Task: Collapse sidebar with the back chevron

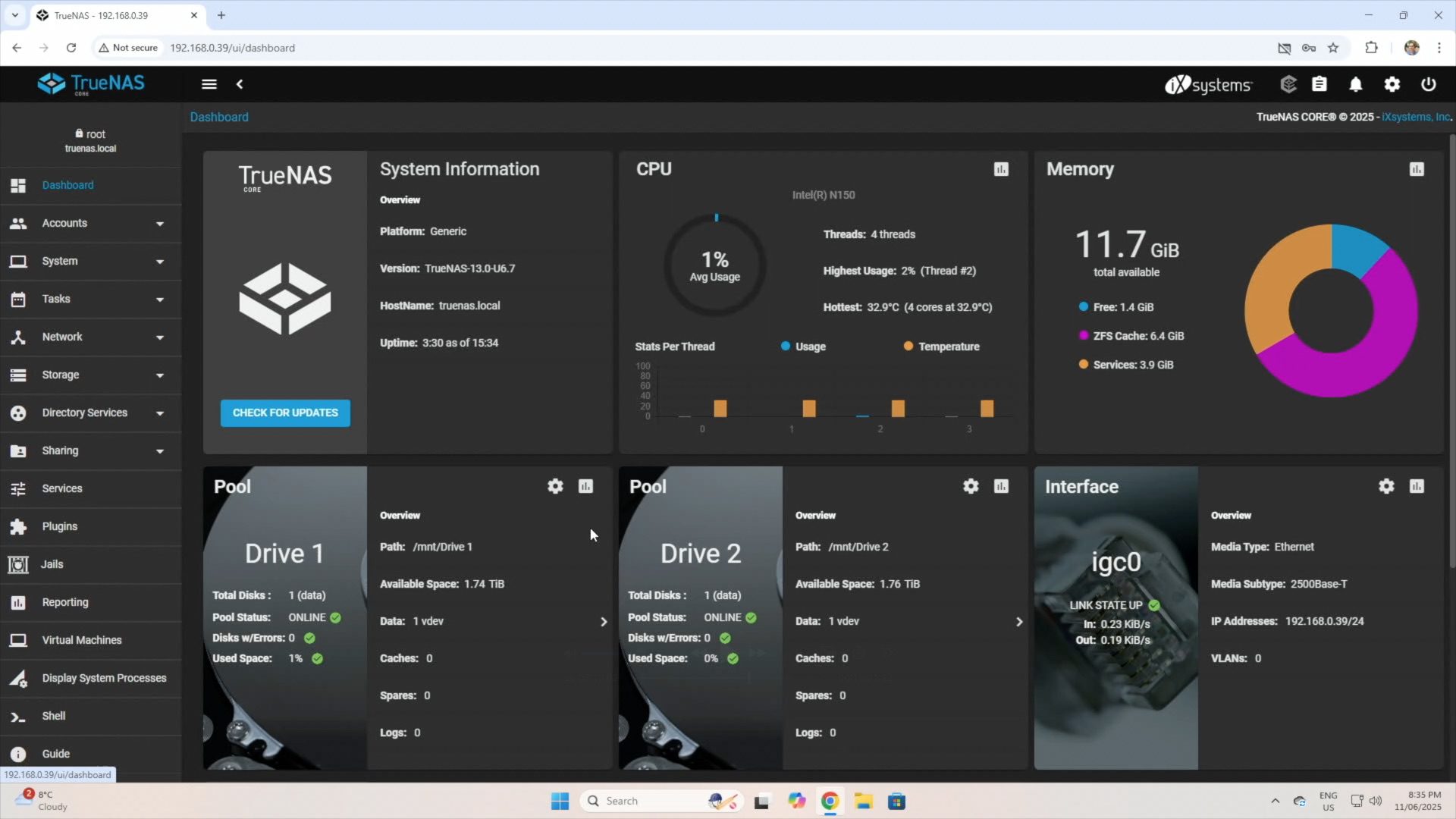Action: 240,84
